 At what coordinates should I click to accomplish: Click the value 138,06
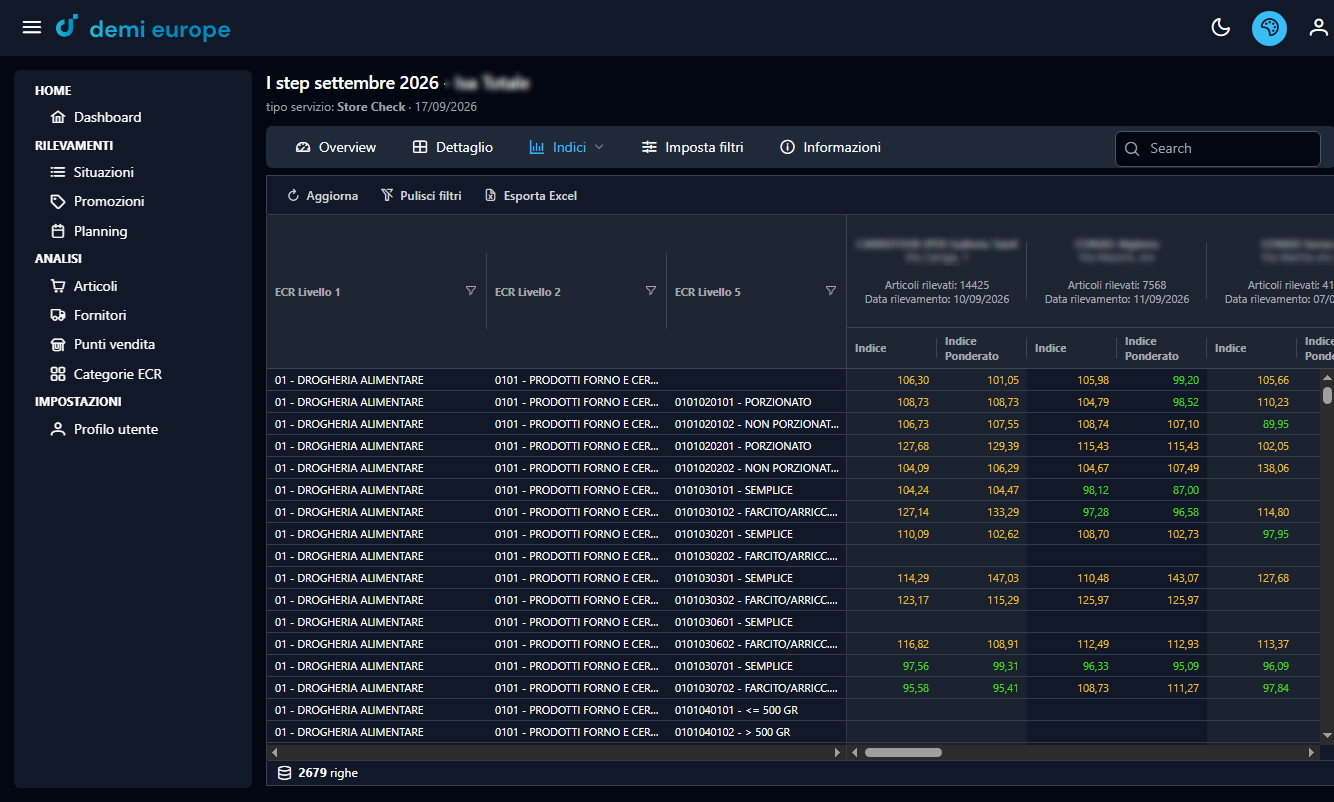(x=1273, y=468)
